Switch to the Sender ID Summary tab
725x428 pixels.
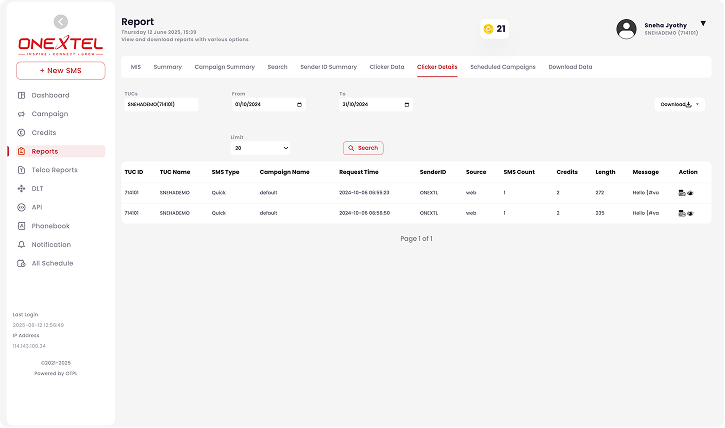tap(328, 67)
